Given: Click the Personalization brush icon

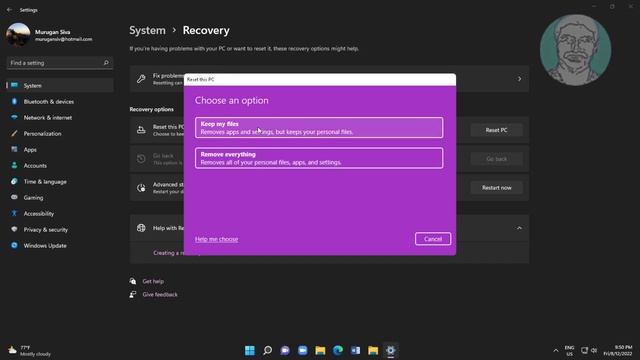Looking at the screenshot, I should [x=14, y=133].
